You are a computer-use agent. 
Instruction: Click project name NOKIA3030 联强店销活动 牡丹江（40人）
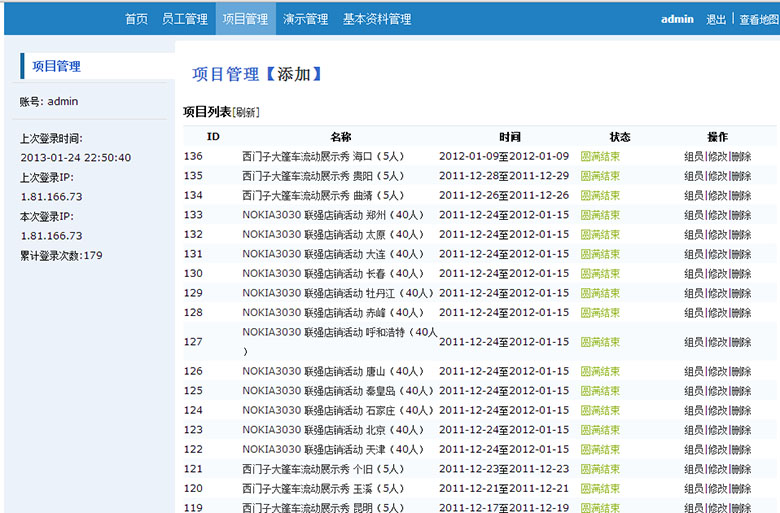tap(338, 293)
